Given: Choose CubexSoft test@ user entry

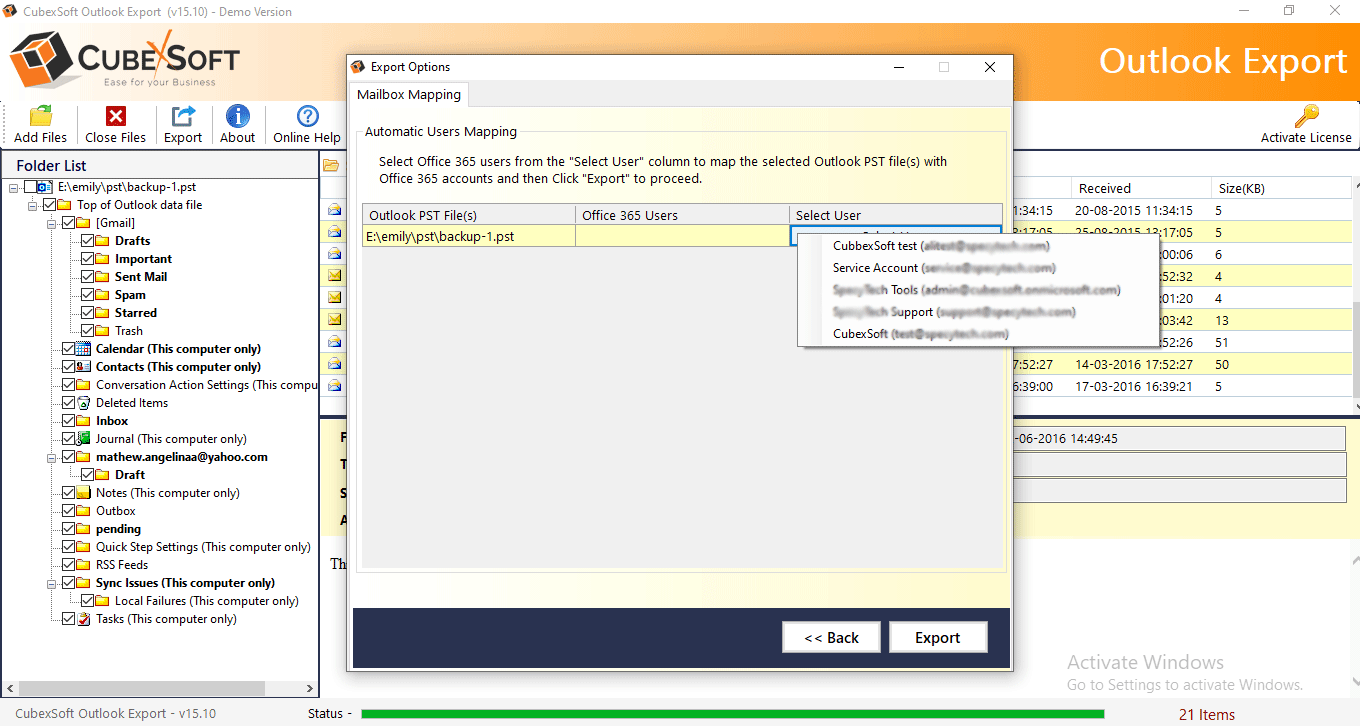Looking at the screenshot, I should 921,334.
